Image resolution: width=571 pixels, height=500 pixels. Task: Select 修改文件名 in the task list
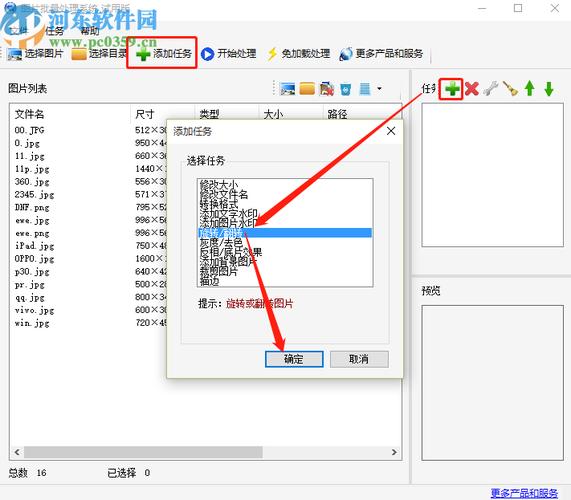(x=285, y=194)
